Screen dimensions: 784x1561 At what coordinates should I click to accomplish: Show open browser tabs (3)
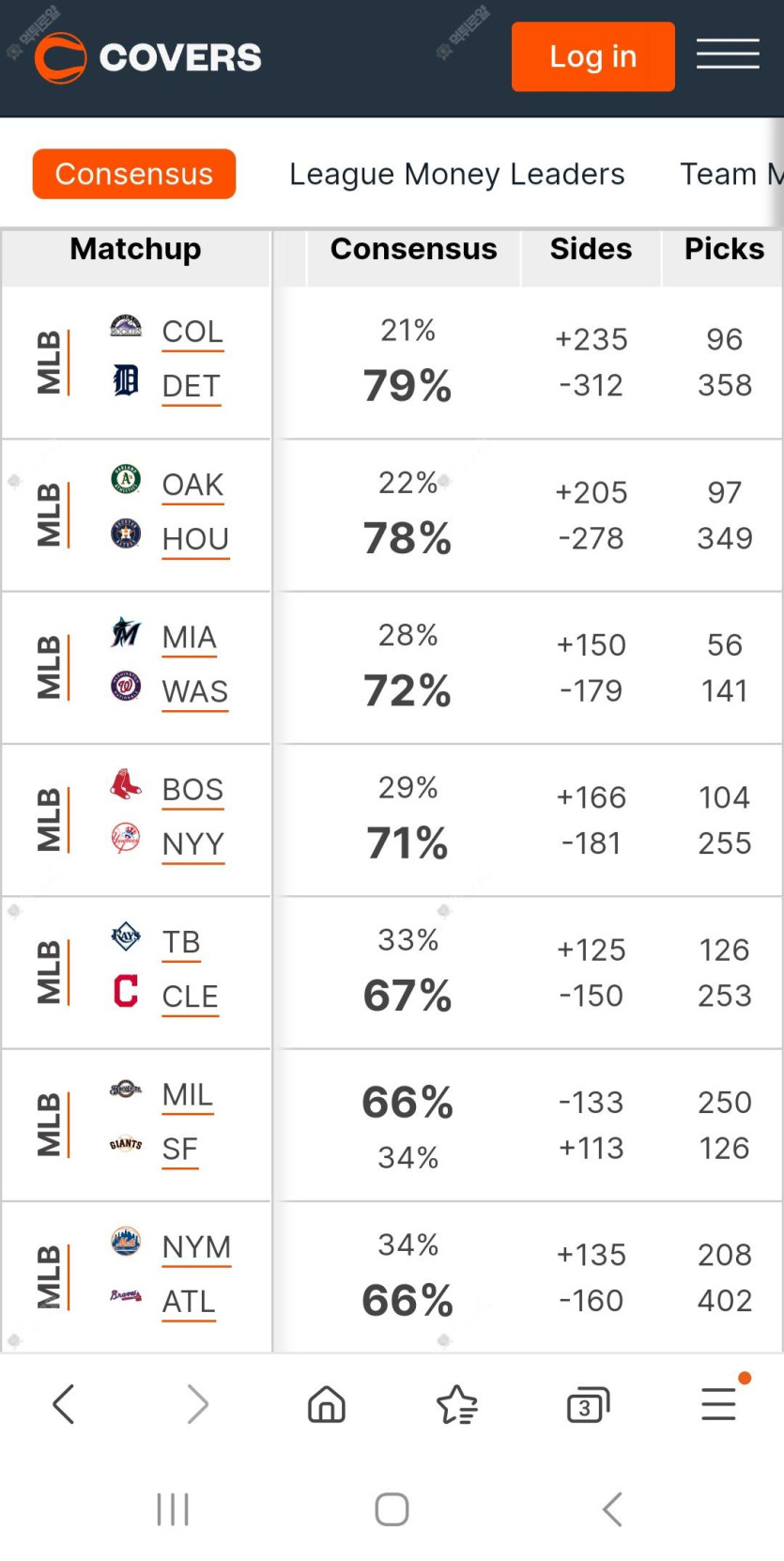point(588,1405)
